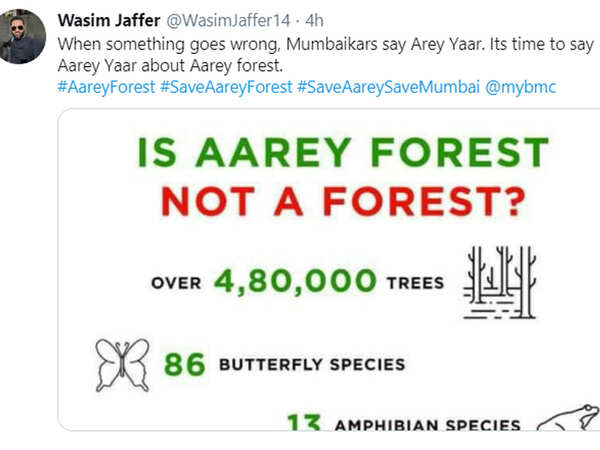Click Wasim Jaffer's profile avatar

(23, 37)
